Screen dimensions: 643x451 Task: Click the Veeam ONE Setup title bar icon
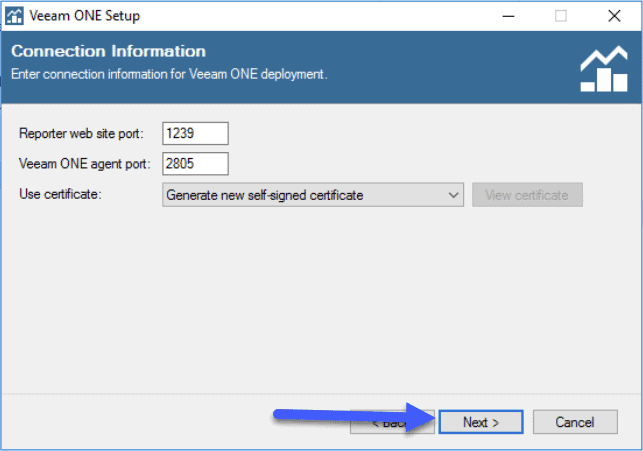point(14,16)
